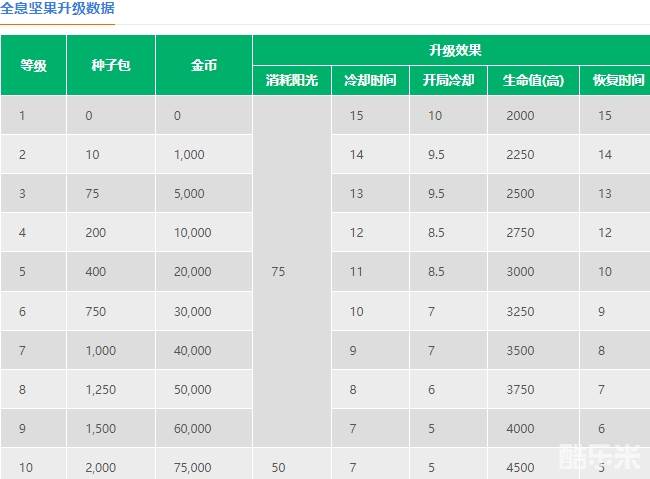Click the merged 75 sun cost cell
This screenshot has width=650, height=479.
click(279, 271)
